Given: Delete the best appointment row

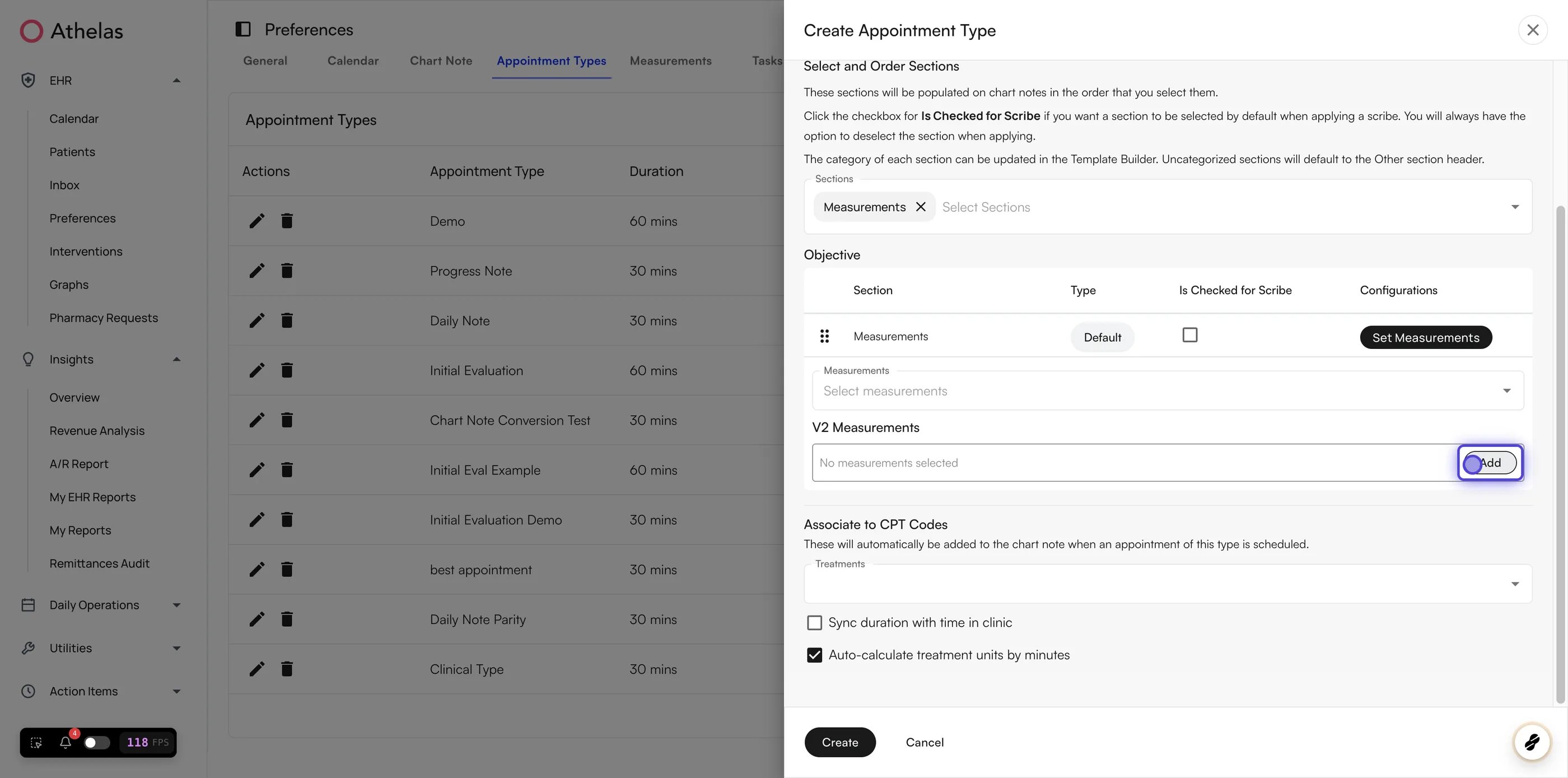Looking at the screenshot, I should (287, 570).
